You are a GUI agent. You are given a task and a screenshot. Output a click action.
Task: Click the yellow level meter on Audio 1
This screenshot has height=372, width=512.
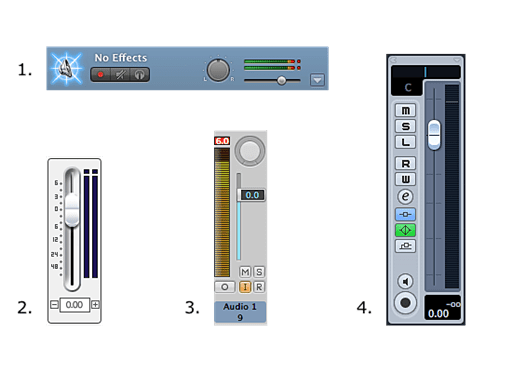[222, 213]
